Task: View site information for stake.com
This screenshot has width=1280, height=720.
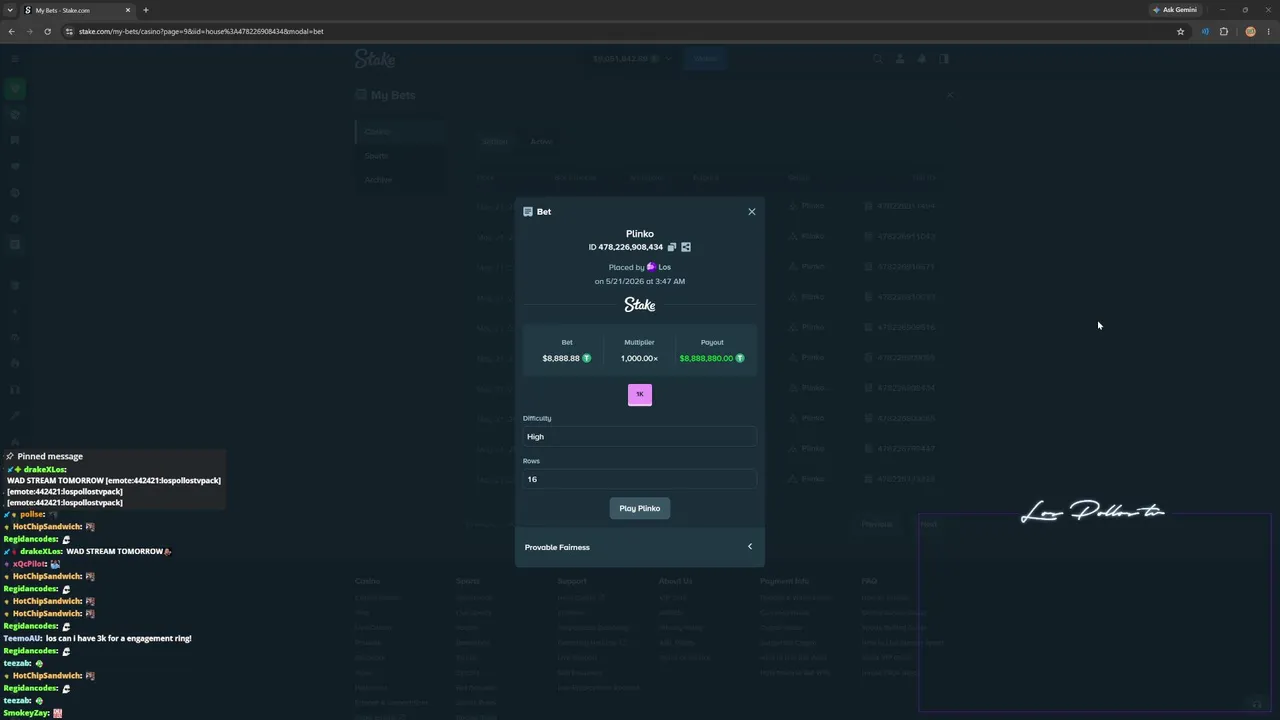Action: tap(69, 31)
